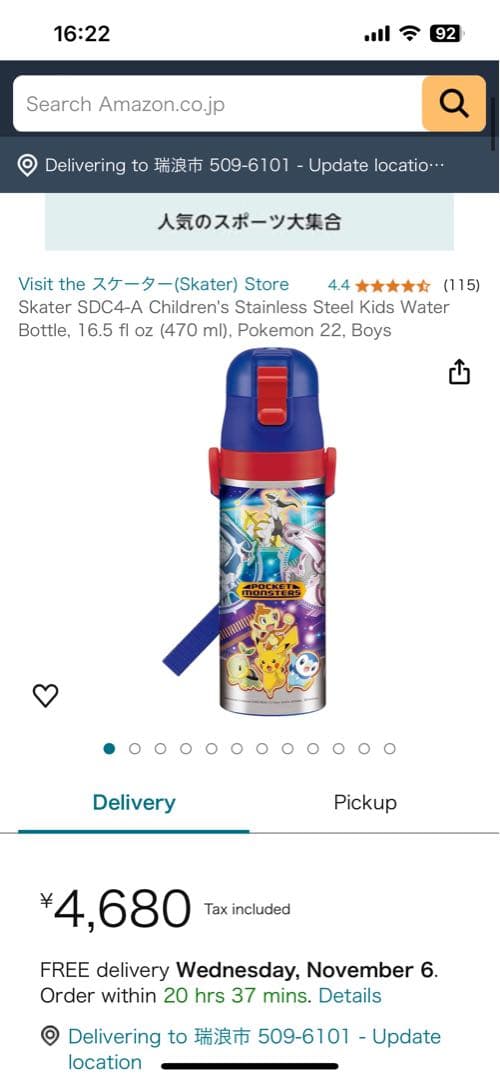Tap the share icon beside product image
The width and height of the screenshot is (500, 1080).
click(x=459, y=371)
